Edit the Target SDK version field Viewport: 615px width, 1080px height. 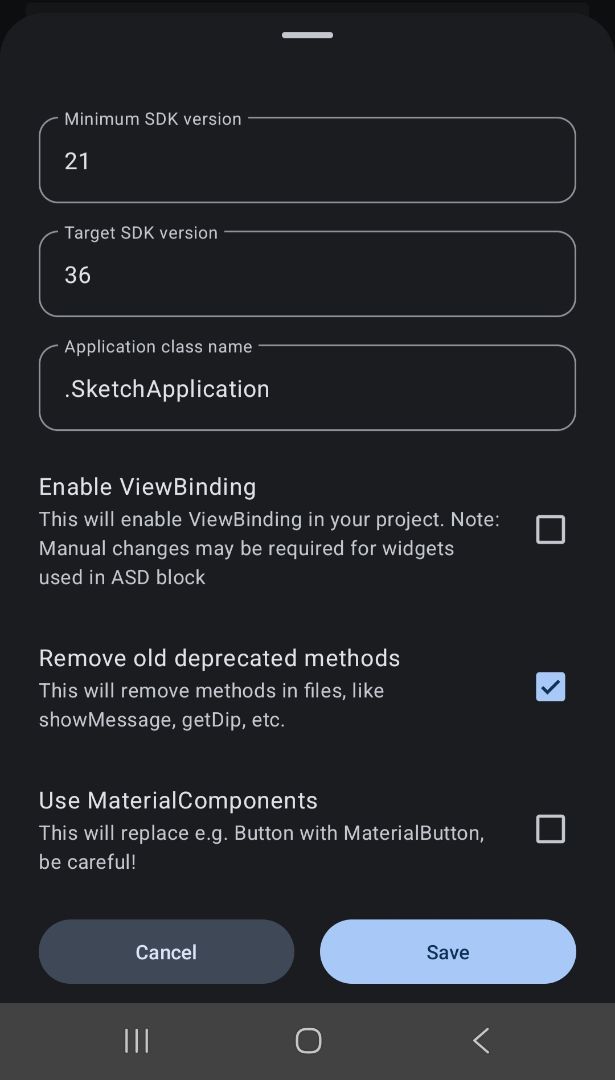pos(307,275)
